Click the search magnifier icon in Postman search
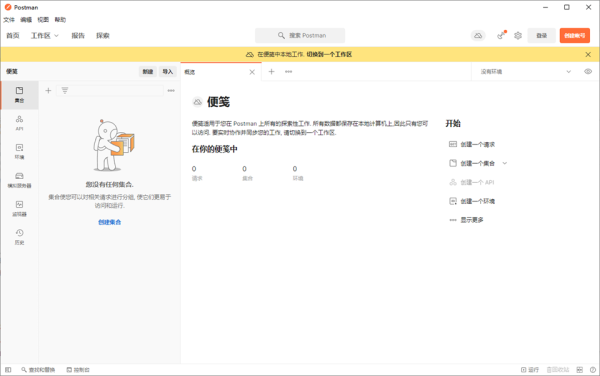Screen dimensions: 600x376 (x=281, y=36)
